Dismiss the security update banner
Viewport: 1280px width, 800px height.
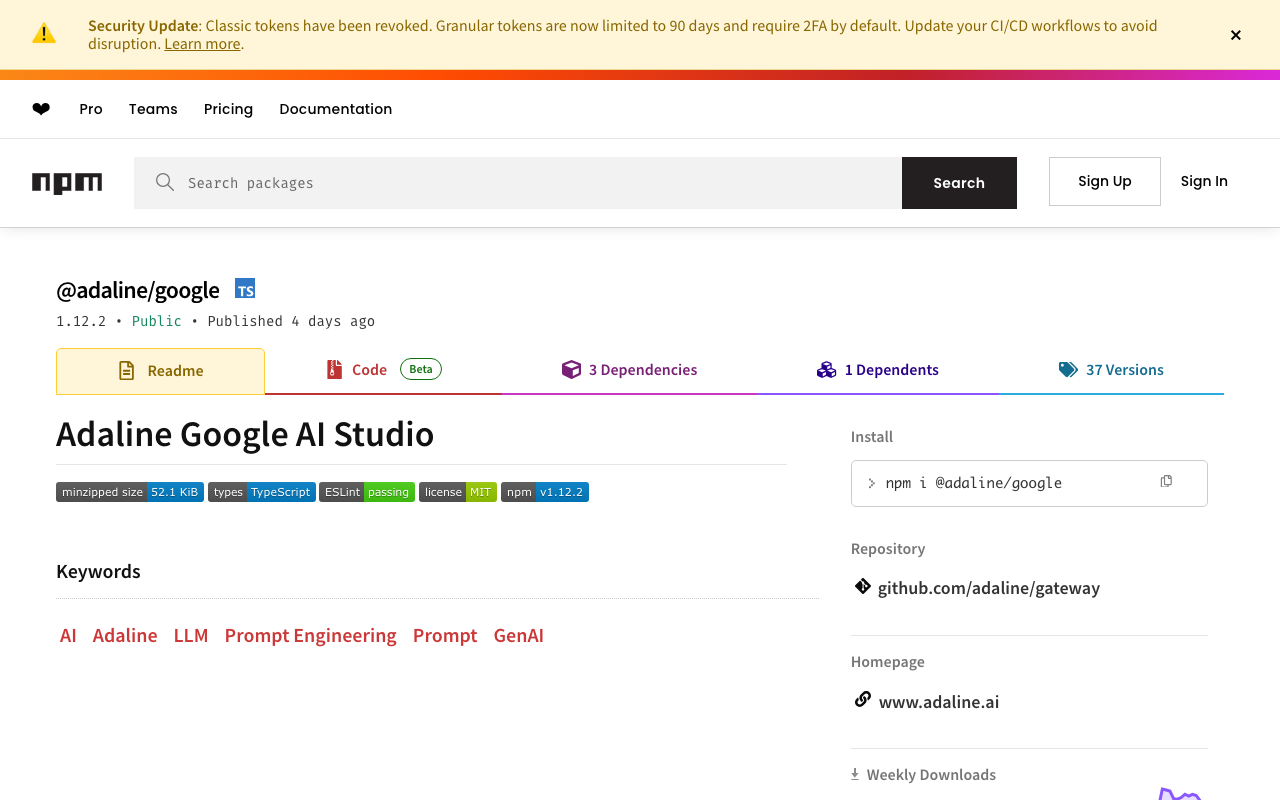pyautogui.click(x=1236, y=35)
